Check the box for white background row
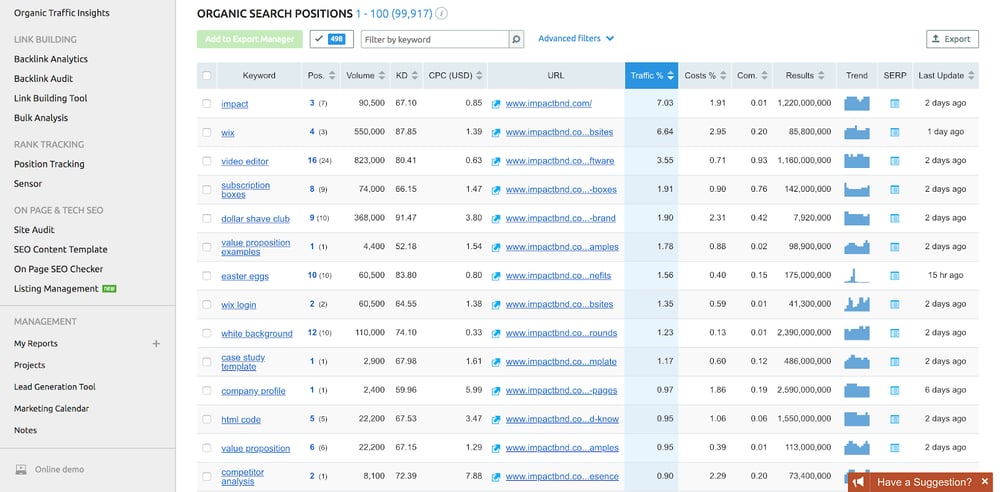This screenshot has height=492, width=1000. coord(207,333)
